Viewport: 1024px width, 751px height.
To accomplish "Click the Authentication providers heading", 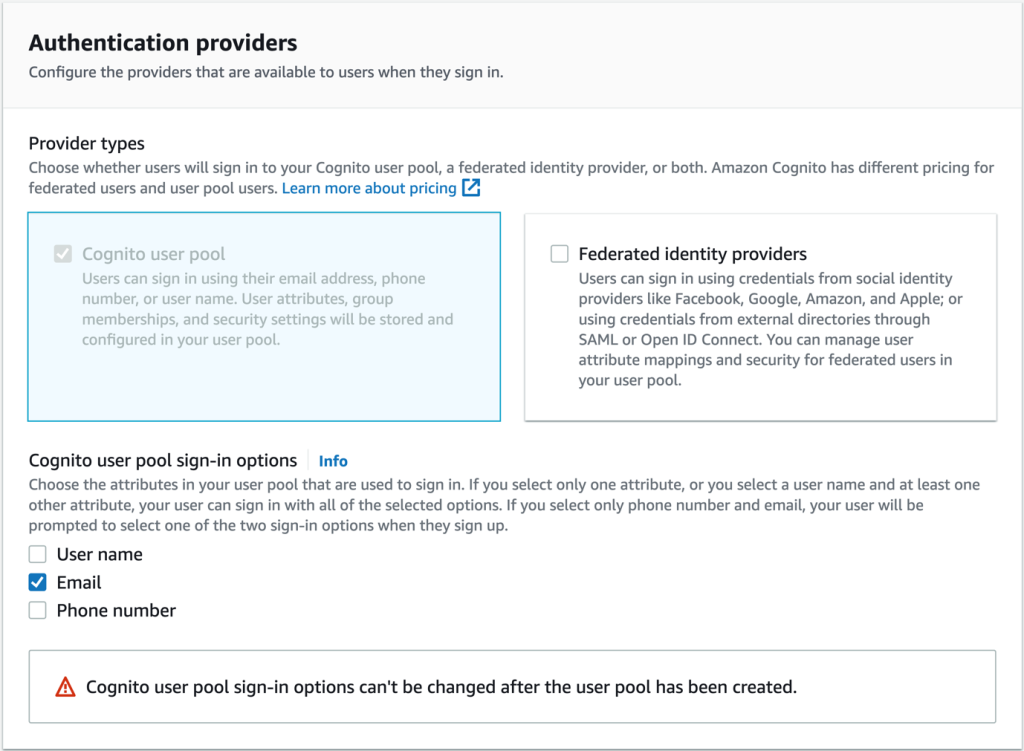I will pyautogui.click(x=163, y=42).
